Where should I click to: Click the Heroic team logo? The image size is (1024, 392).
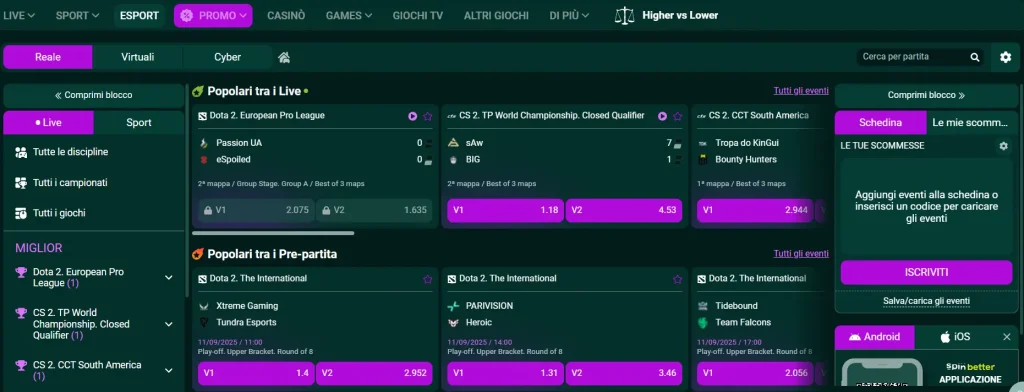[453, 322]
